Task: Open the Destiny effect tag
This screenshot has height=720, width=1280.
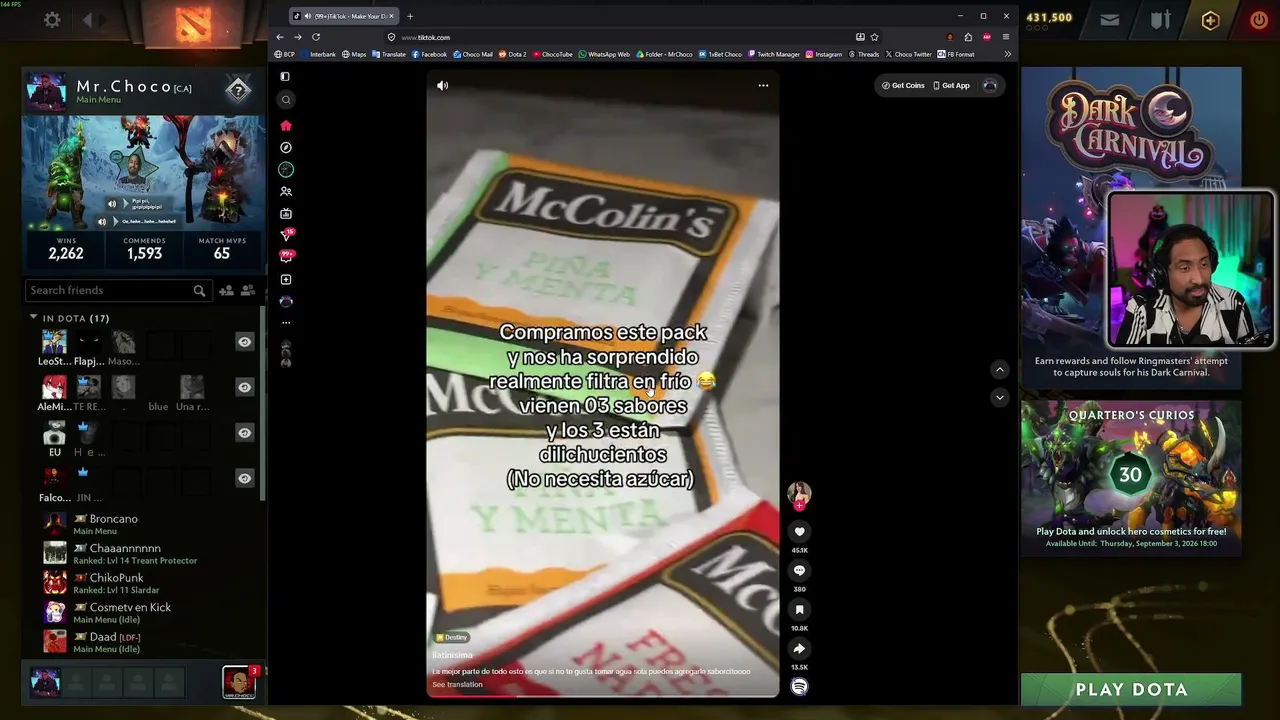Action: [452, 637]
